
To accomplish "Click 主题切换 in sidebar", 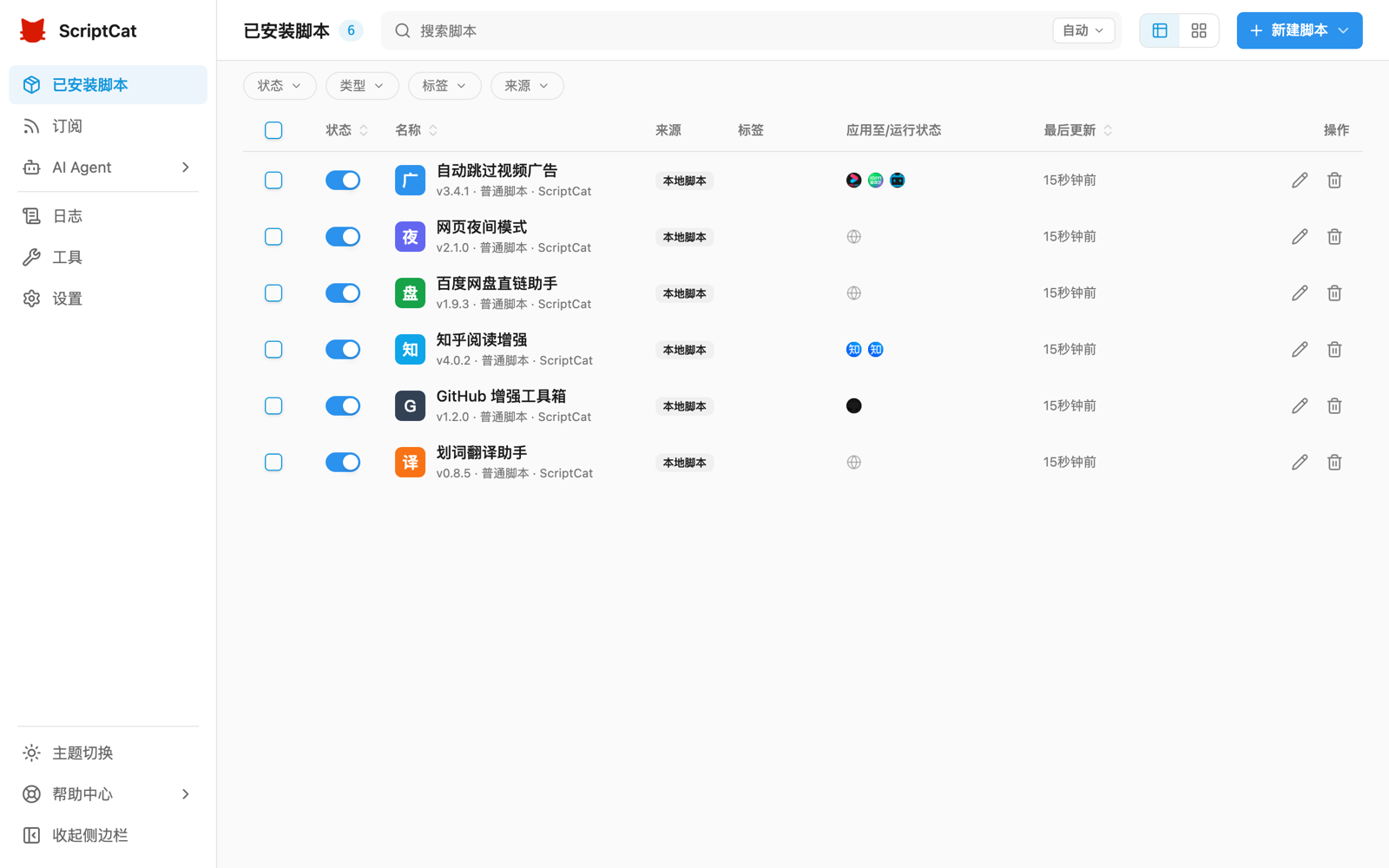I will 108,753.
